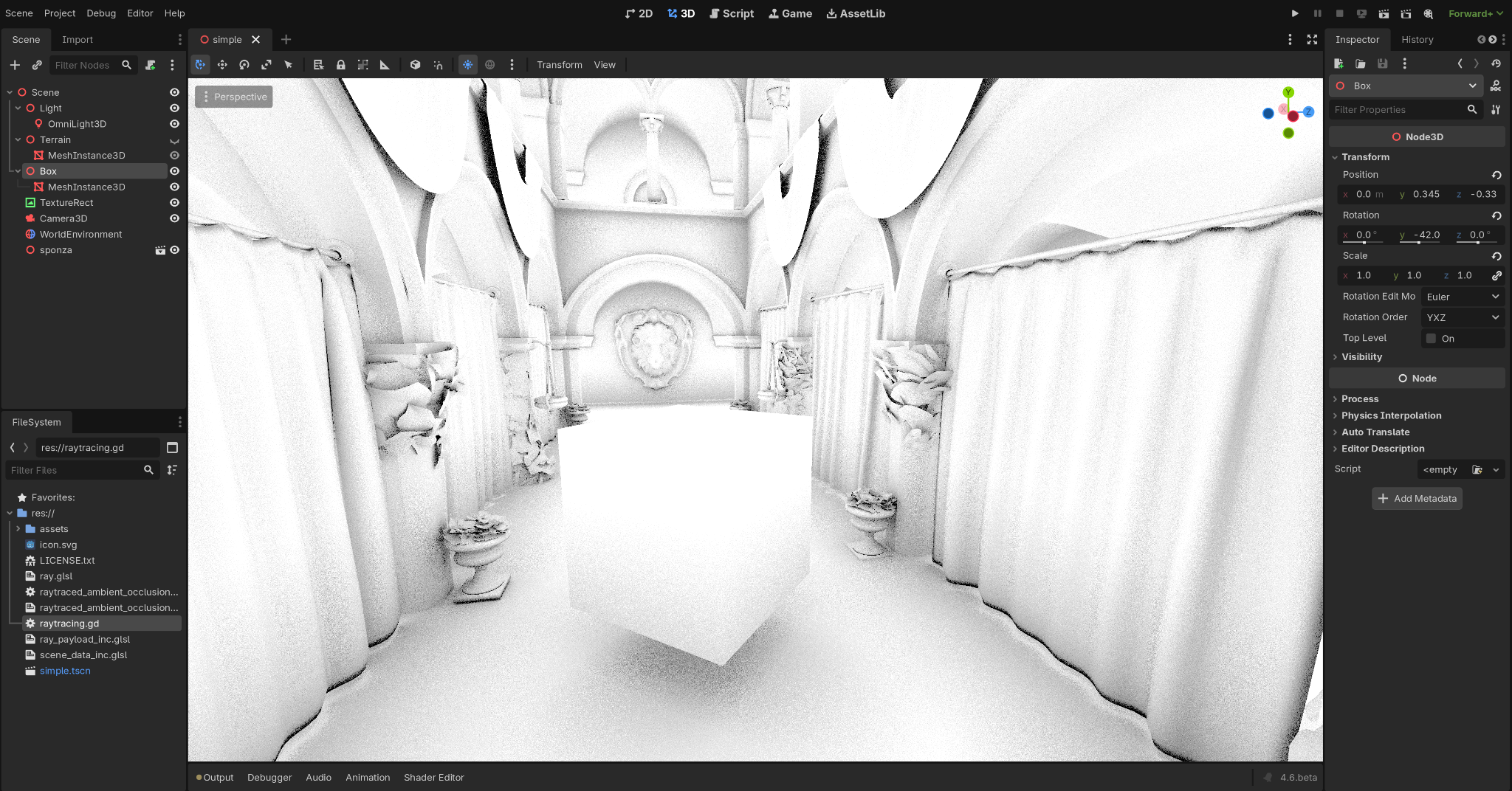Image resolution: width=1512 pixels, height=791 pixels.
Task: Select the Scale mode tool
Action: tap(267, 65)
